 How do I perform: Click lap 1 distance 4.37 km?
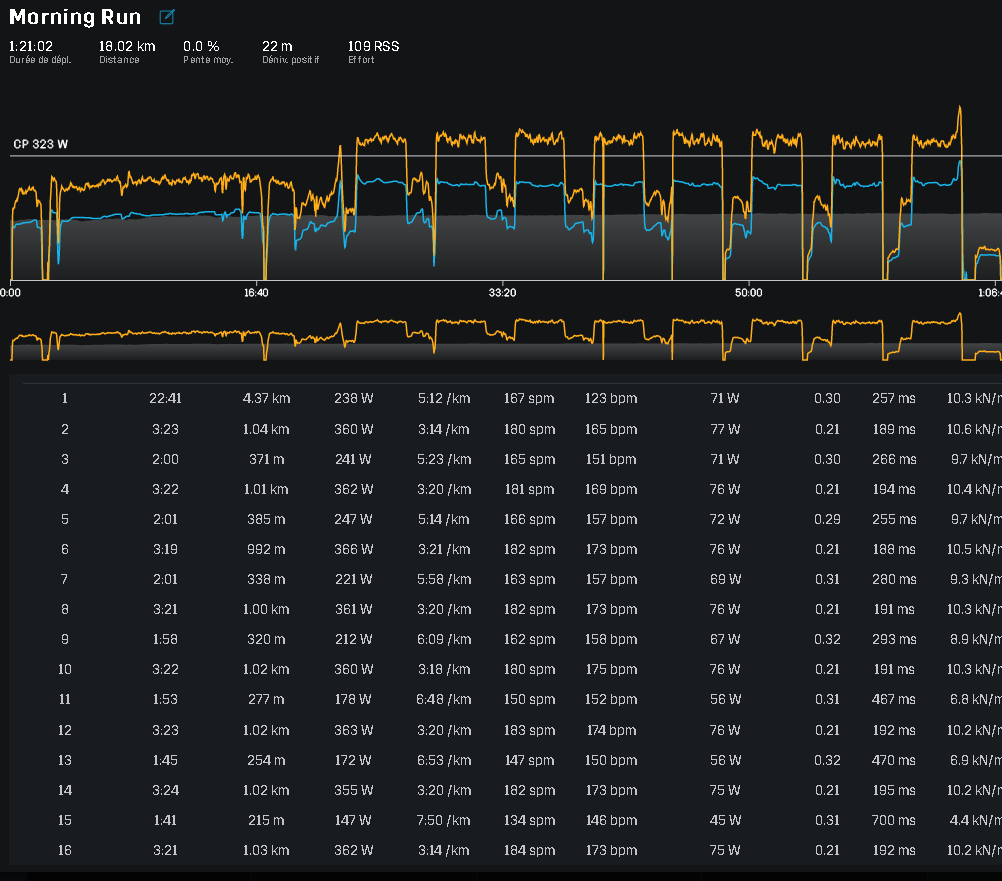[x=266, y=398]
